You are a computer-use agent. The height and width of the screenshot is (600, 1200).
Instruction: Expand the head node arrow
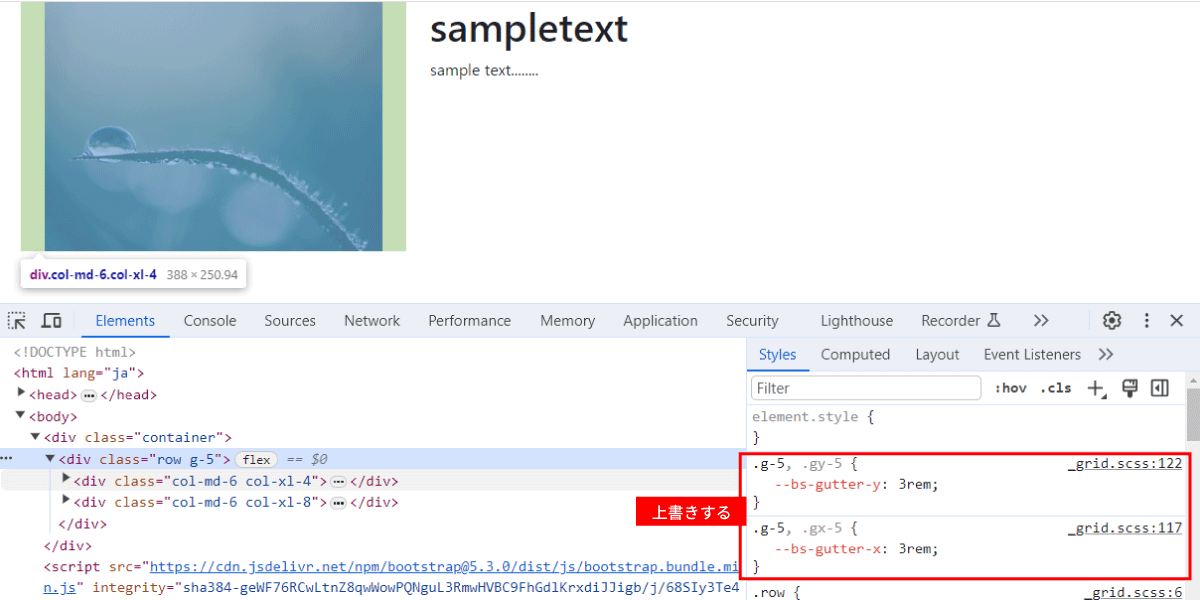click(22, 394)
